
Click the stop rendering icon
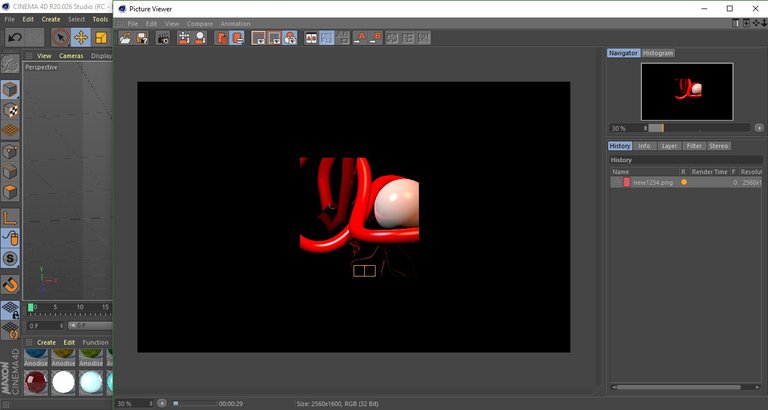(x=184, y=38)
